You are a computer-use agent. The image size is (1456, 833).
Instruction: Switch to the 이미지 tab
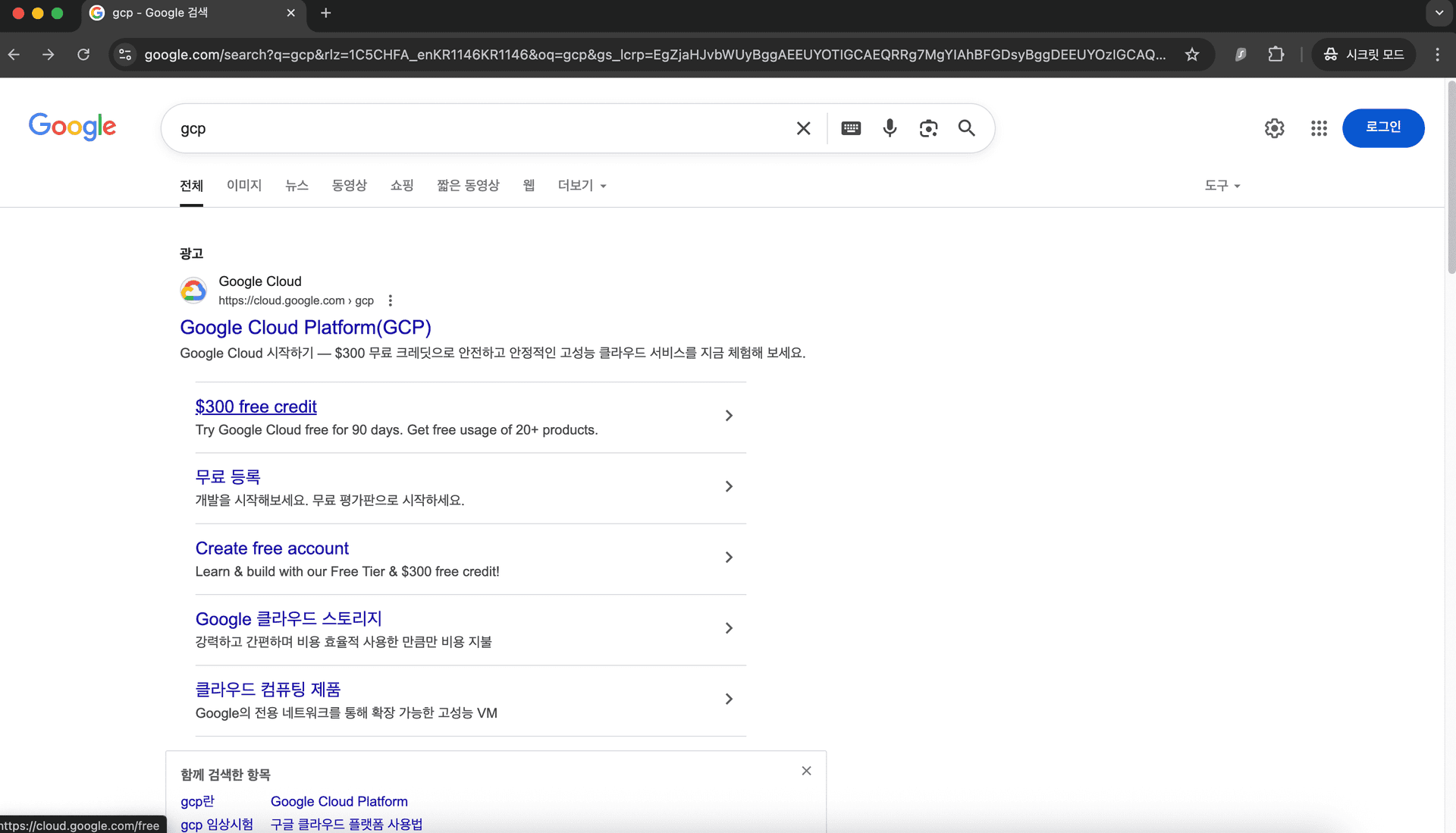[x=244, y=185]
